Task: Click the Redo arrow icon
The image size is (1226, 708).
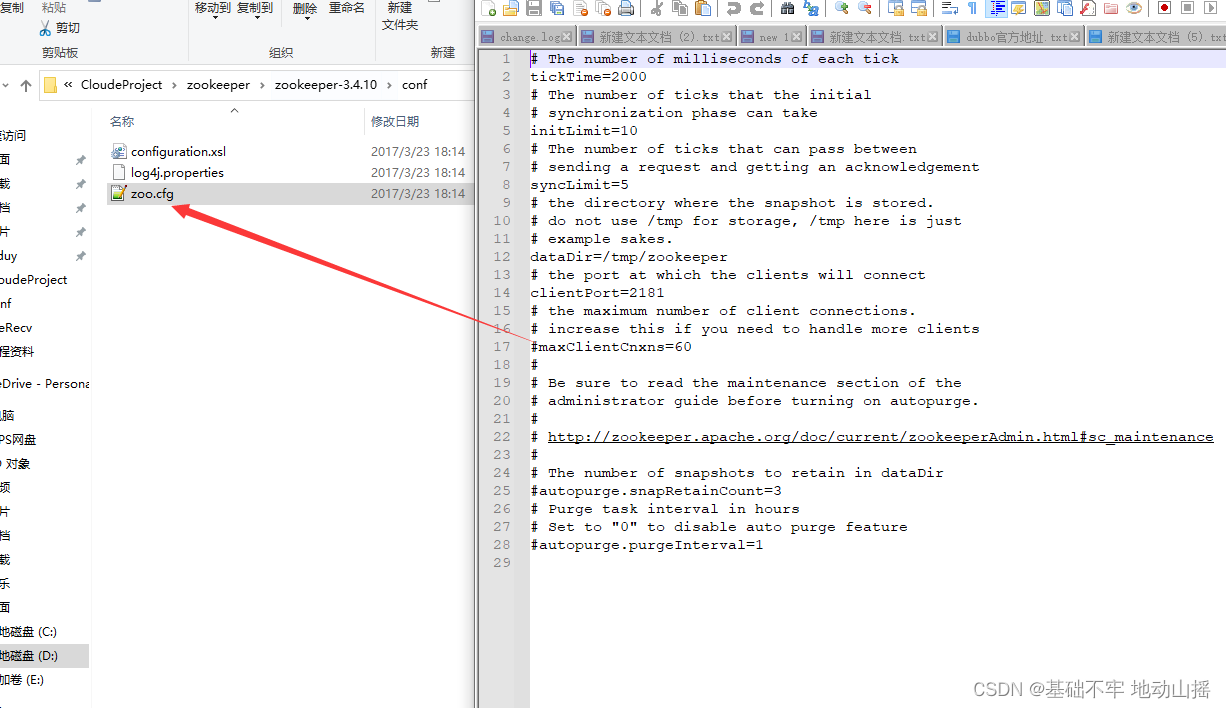Action: pos(757,8)
